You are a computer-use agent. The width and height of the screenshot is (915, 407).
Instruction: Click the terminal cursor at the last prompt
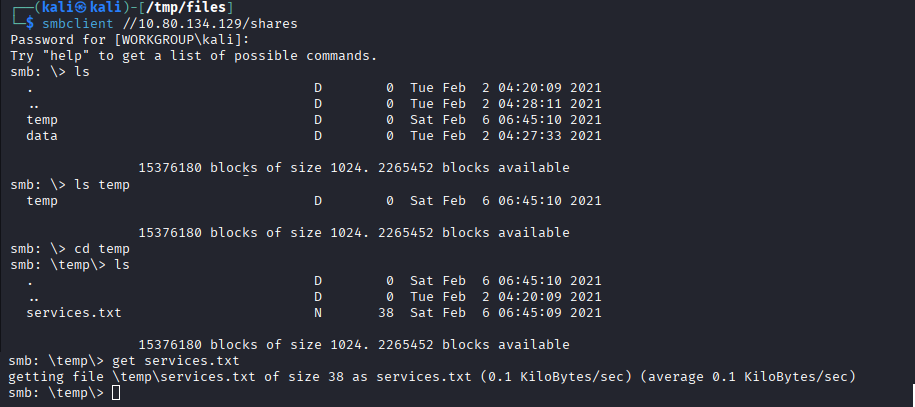pos(116,393)
